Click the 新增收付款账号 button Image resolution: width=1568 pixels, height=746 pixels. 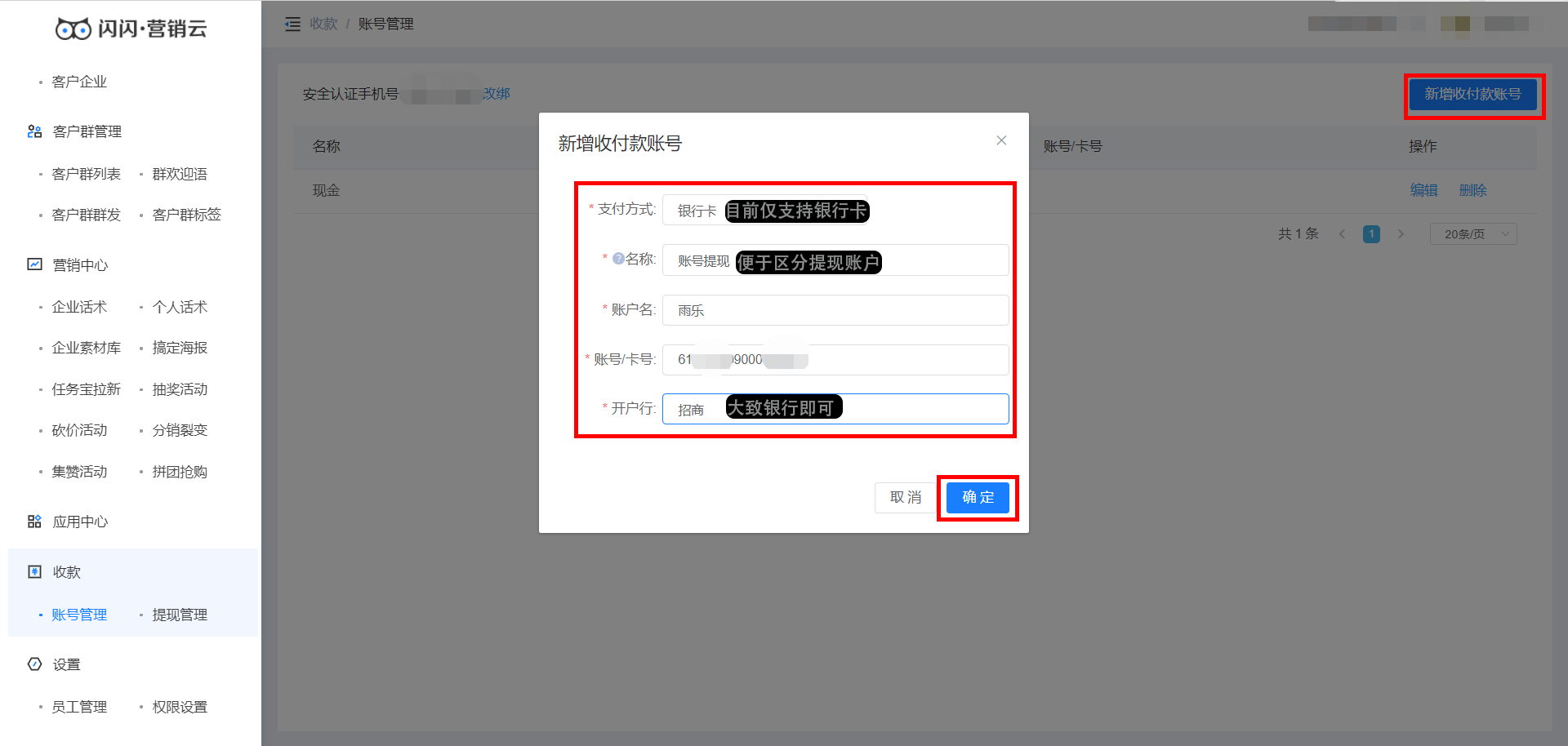(x=1472, y=94)
